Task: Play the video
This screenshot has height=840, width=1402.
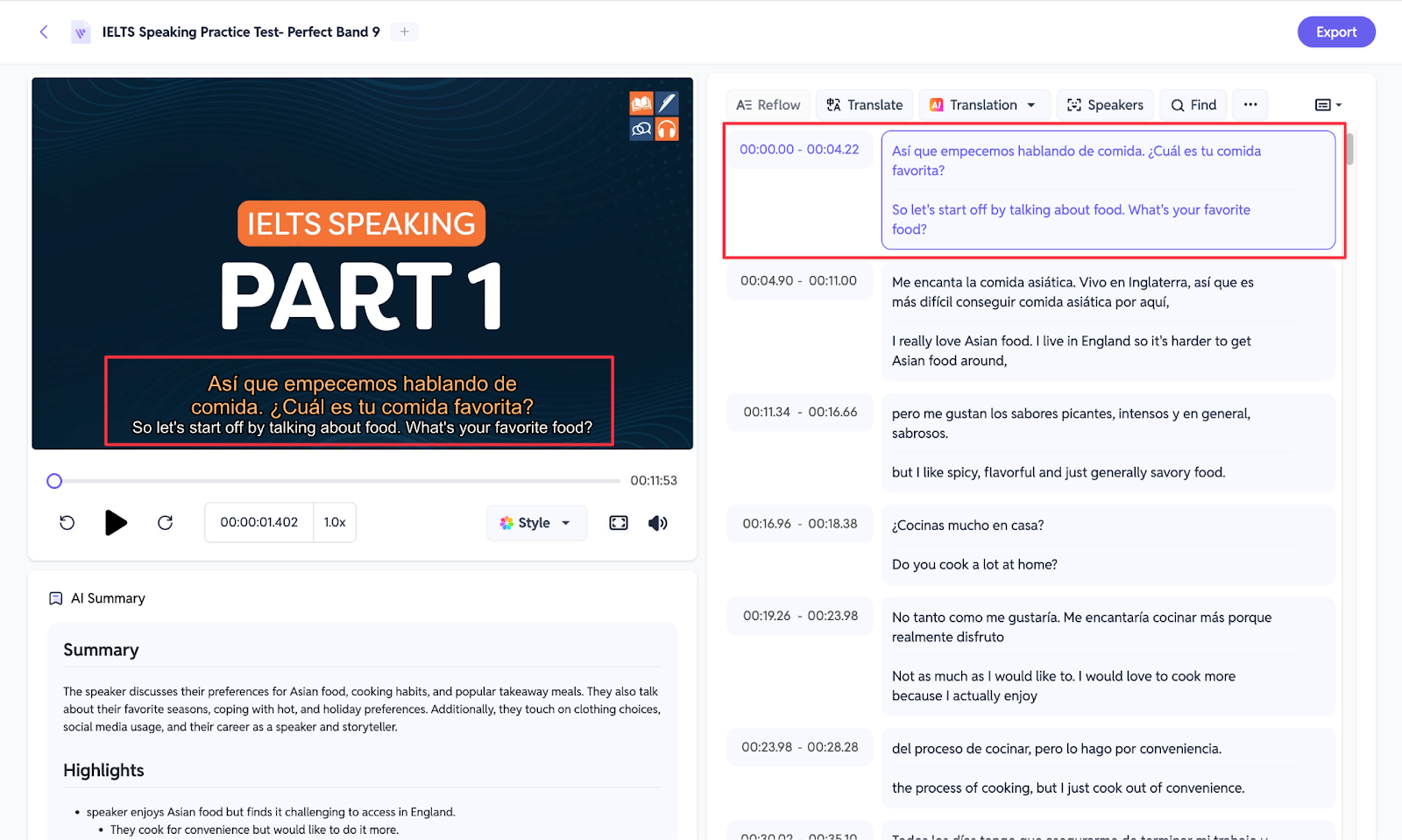Action: 116,523
